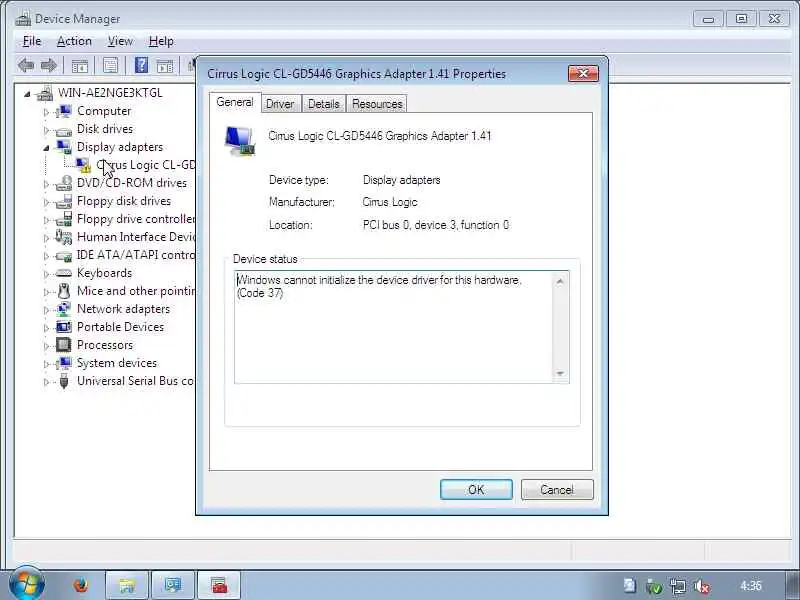The width and height of the screenshot is (800, 600).
Task: Expand the Computer tree node
Action: [46, 112]
